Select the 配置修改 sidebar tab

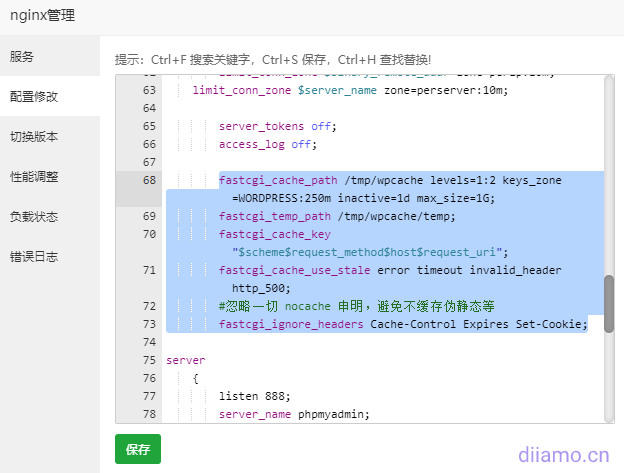tap(34, 97)
